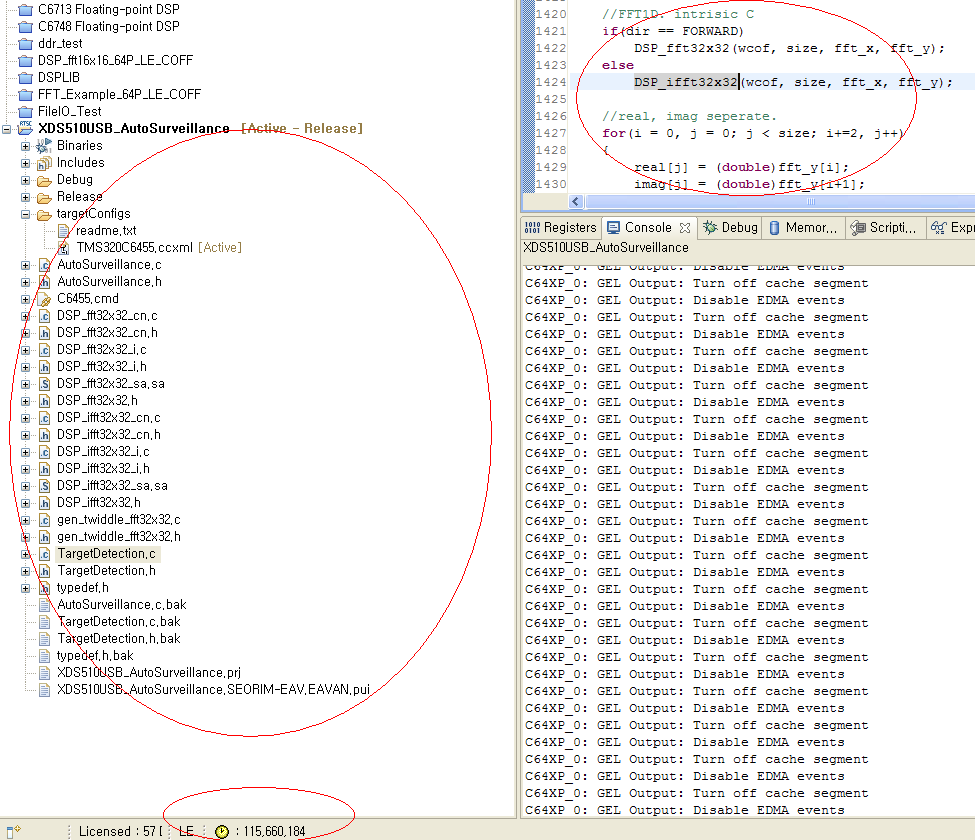Select the C6713 Floating-point DSP project icon
Screen dimensions: 975x840
(25, 10)
